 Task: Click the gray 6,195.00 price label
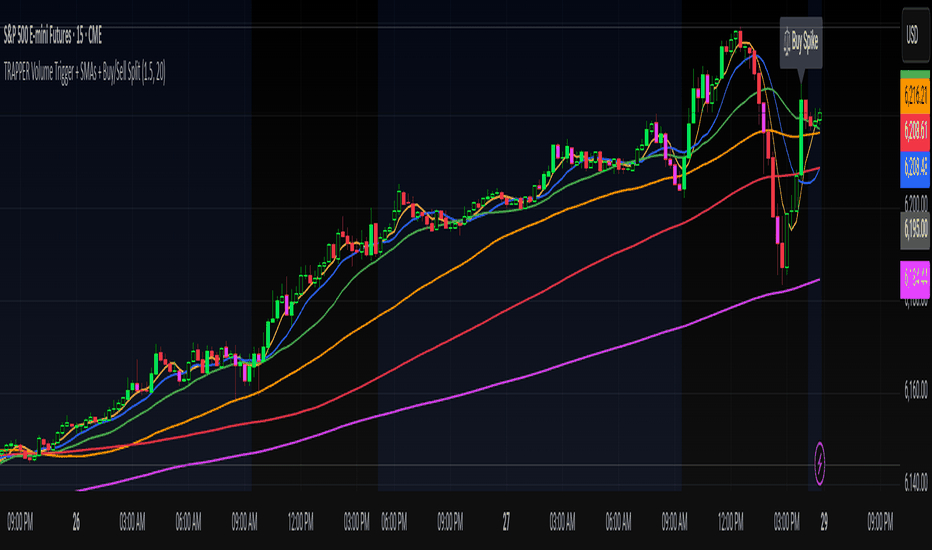point(915,229)
